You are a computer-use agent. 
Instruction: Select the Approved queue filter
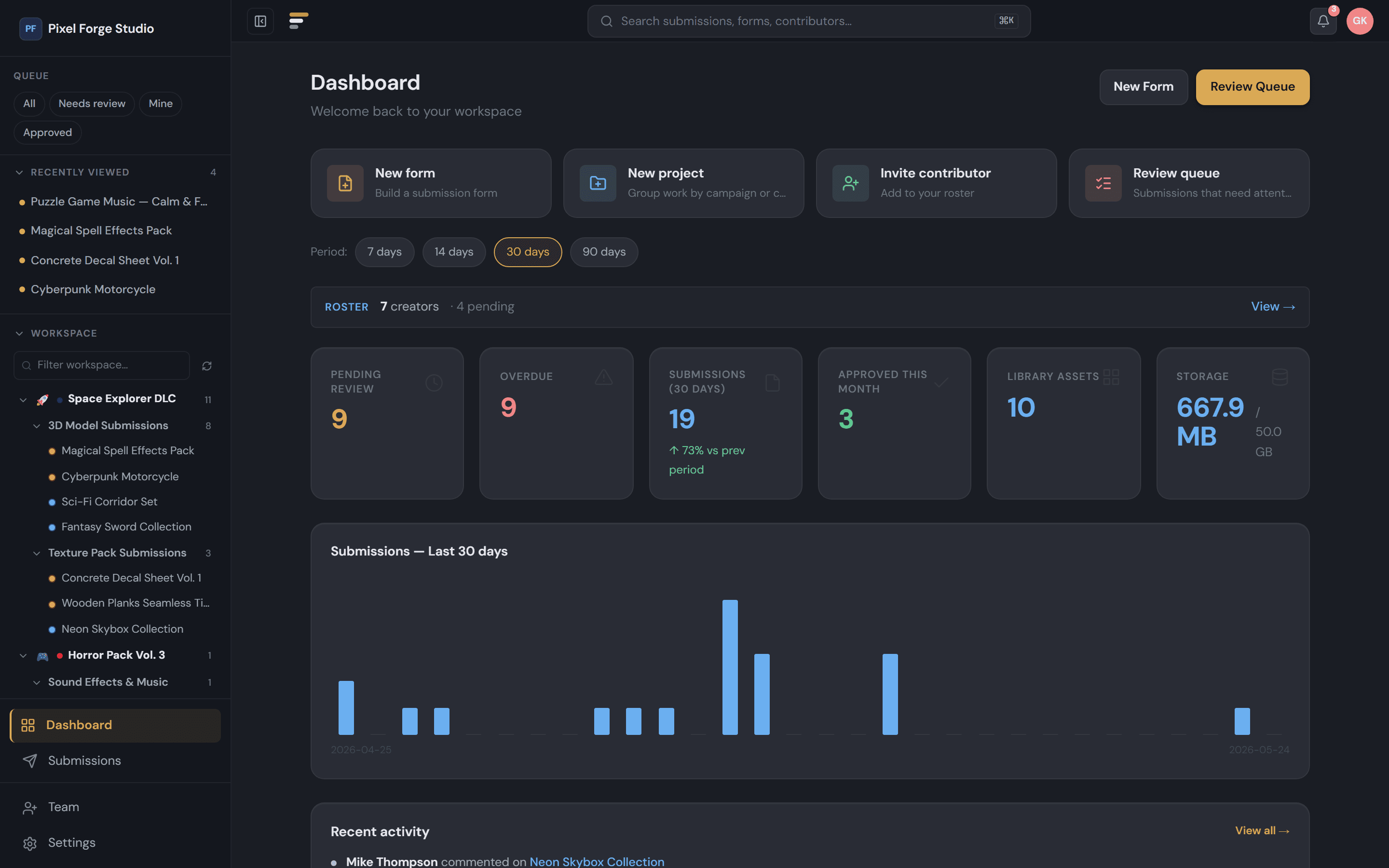pyautogui.click(x=48, y=133)
